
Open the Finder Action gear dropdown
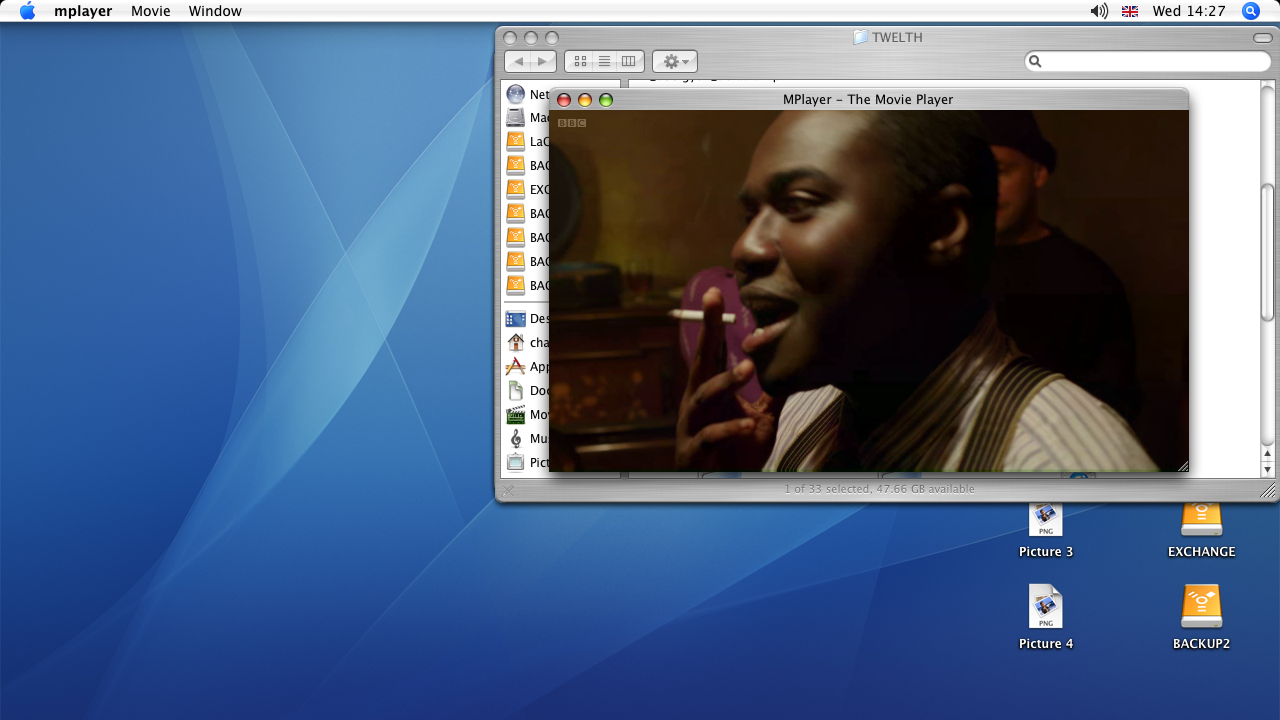(x=675, y=61)
